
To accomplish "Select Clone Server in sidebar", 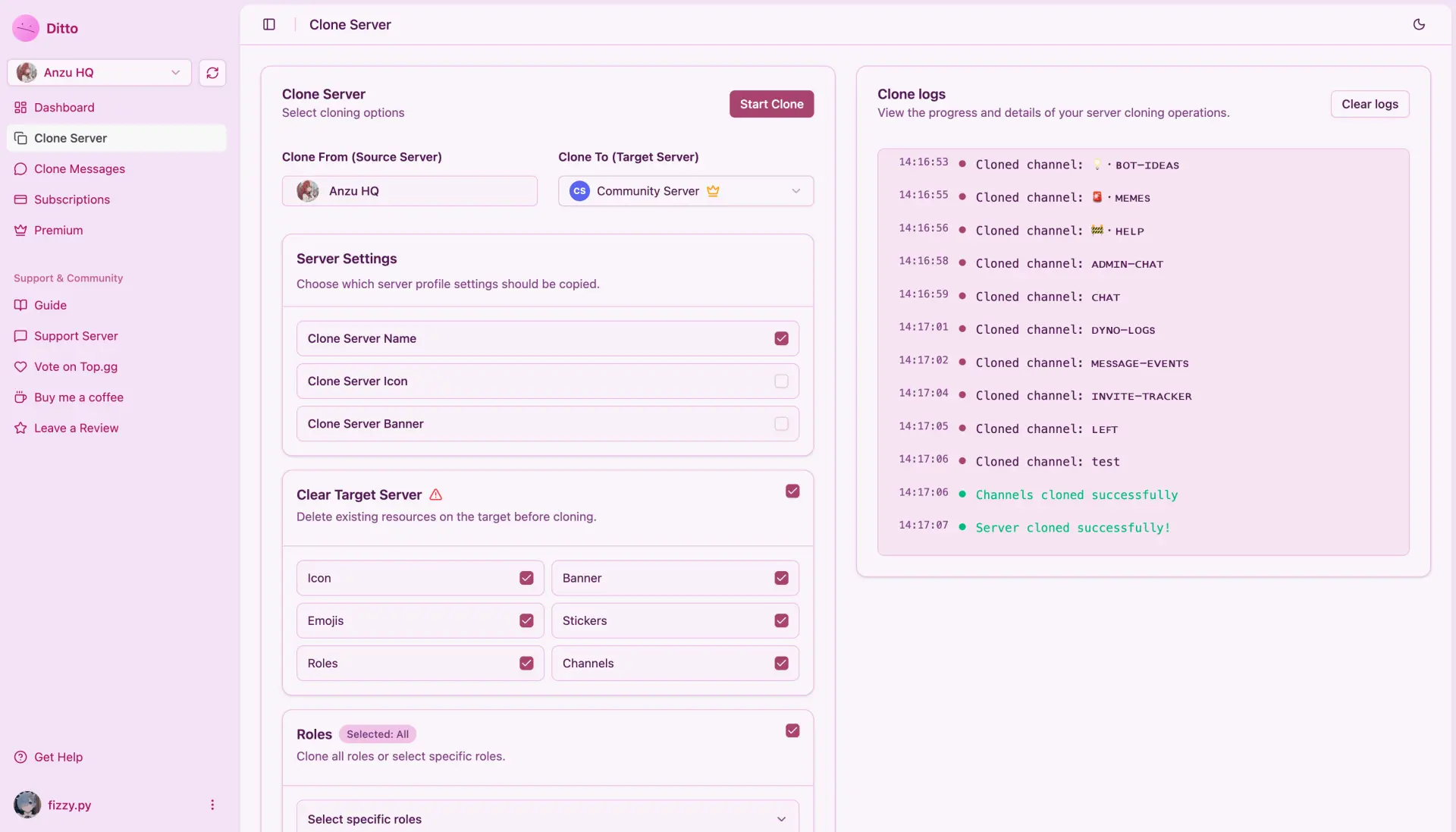I will tap(117, 138).
